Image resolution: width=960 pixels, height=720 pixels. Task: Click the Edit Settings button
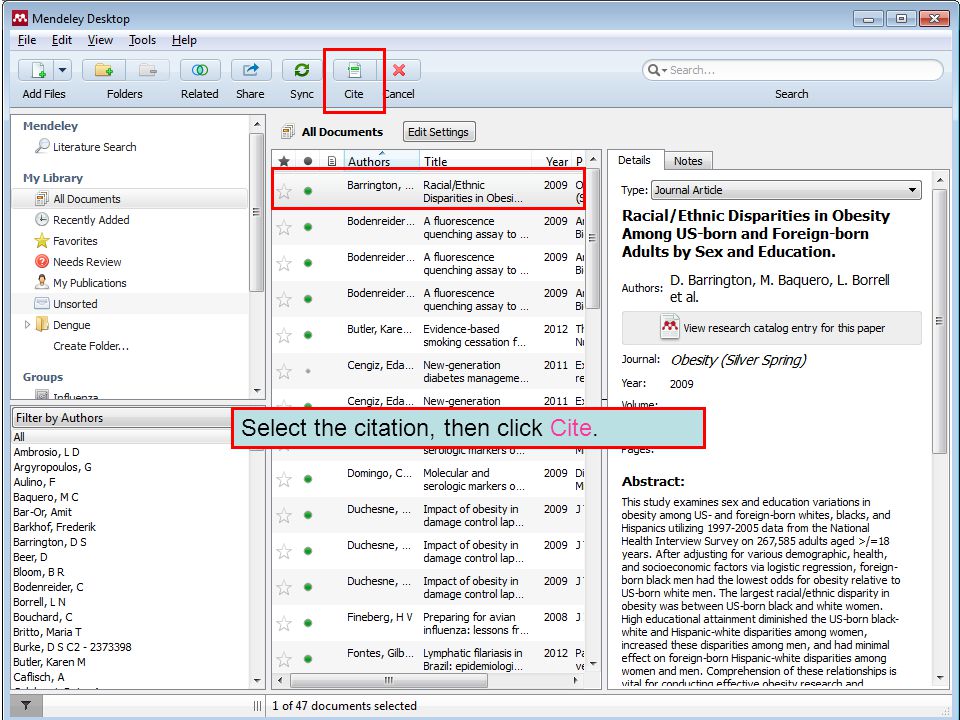click(438, 132)
